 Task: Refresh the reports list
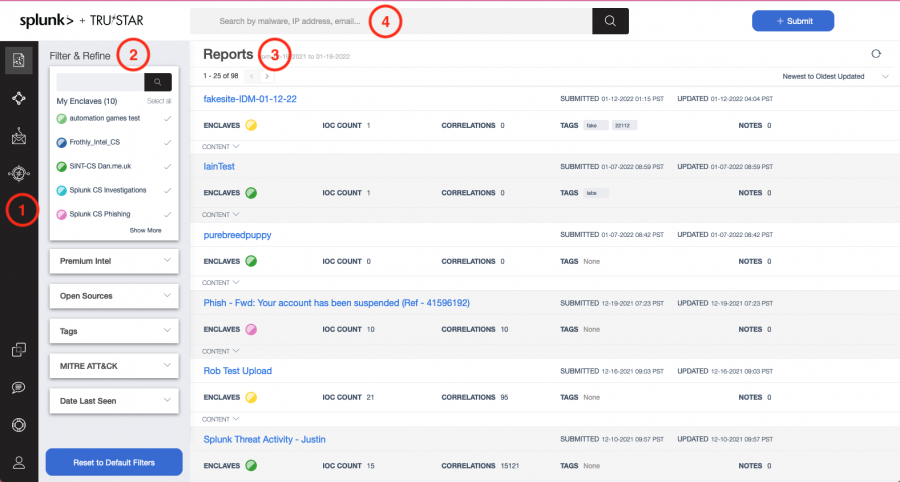point(876,53)
